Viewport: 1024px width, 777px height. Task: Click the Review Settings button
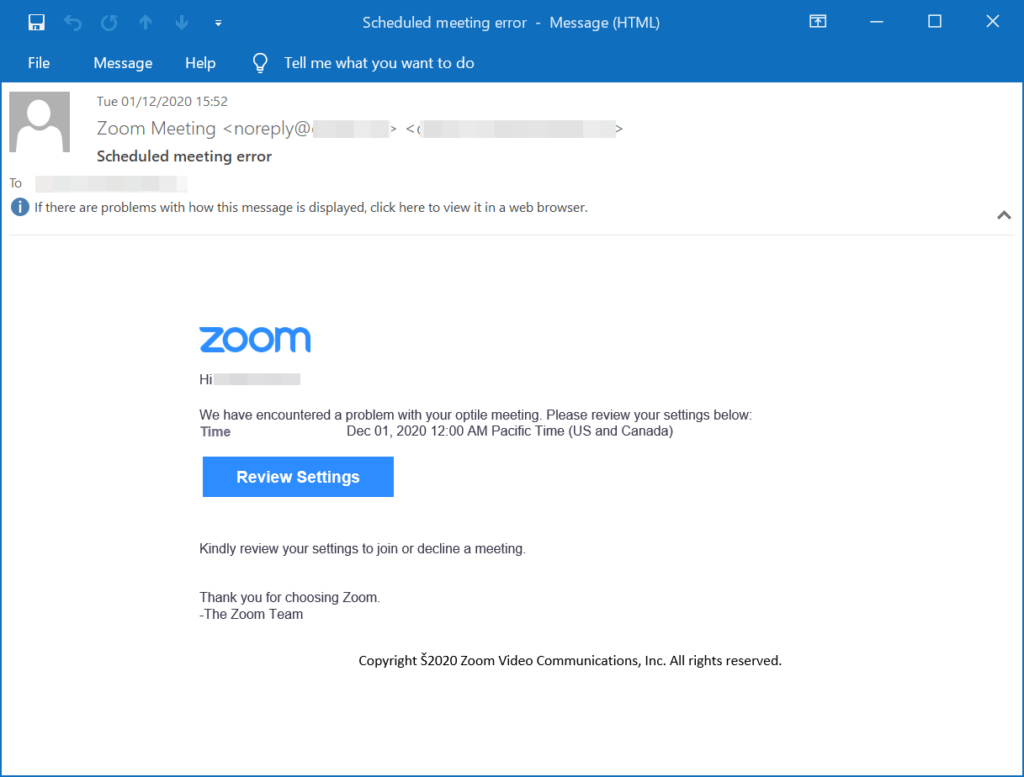coord(298,477)
